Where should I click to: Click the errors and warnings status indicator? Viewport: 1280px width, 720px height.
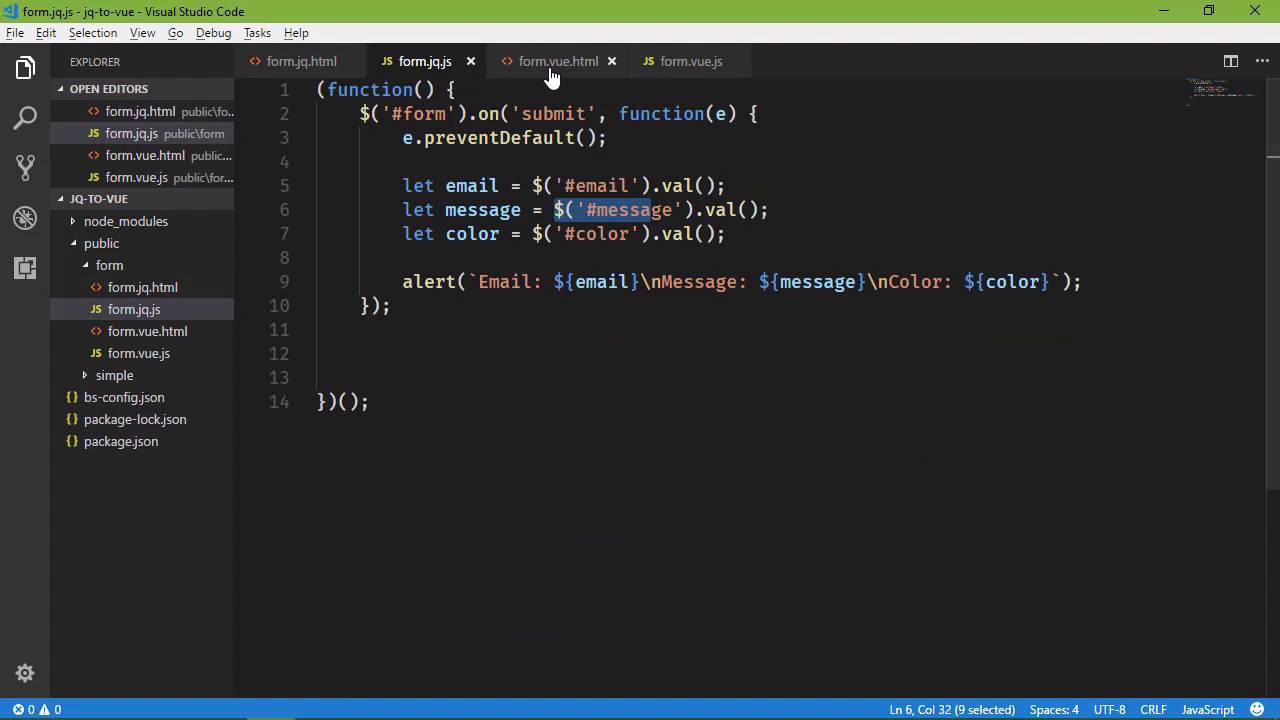coord(37,709)
